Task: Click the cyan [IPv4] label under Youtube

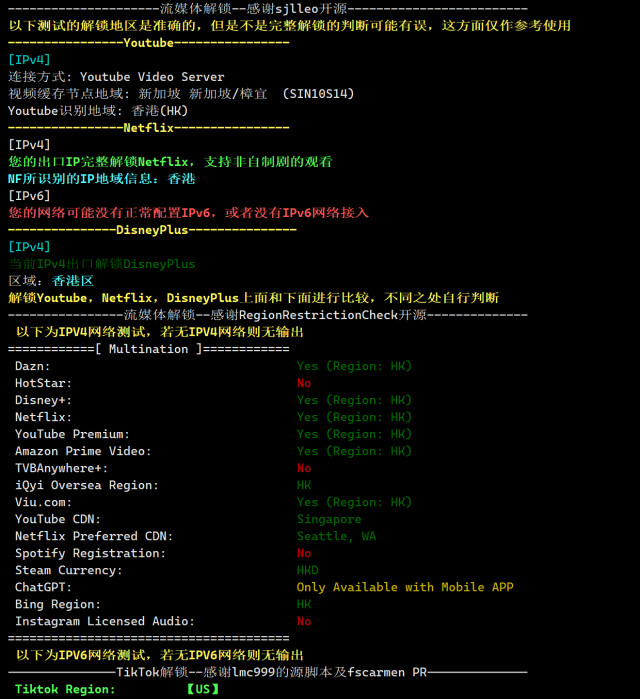Action: click(x=29, y=60)
